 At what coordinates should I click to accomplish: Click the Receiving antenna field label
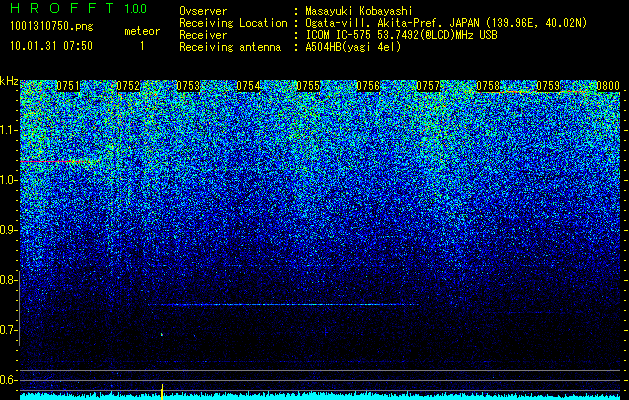(x=230, y=47)
